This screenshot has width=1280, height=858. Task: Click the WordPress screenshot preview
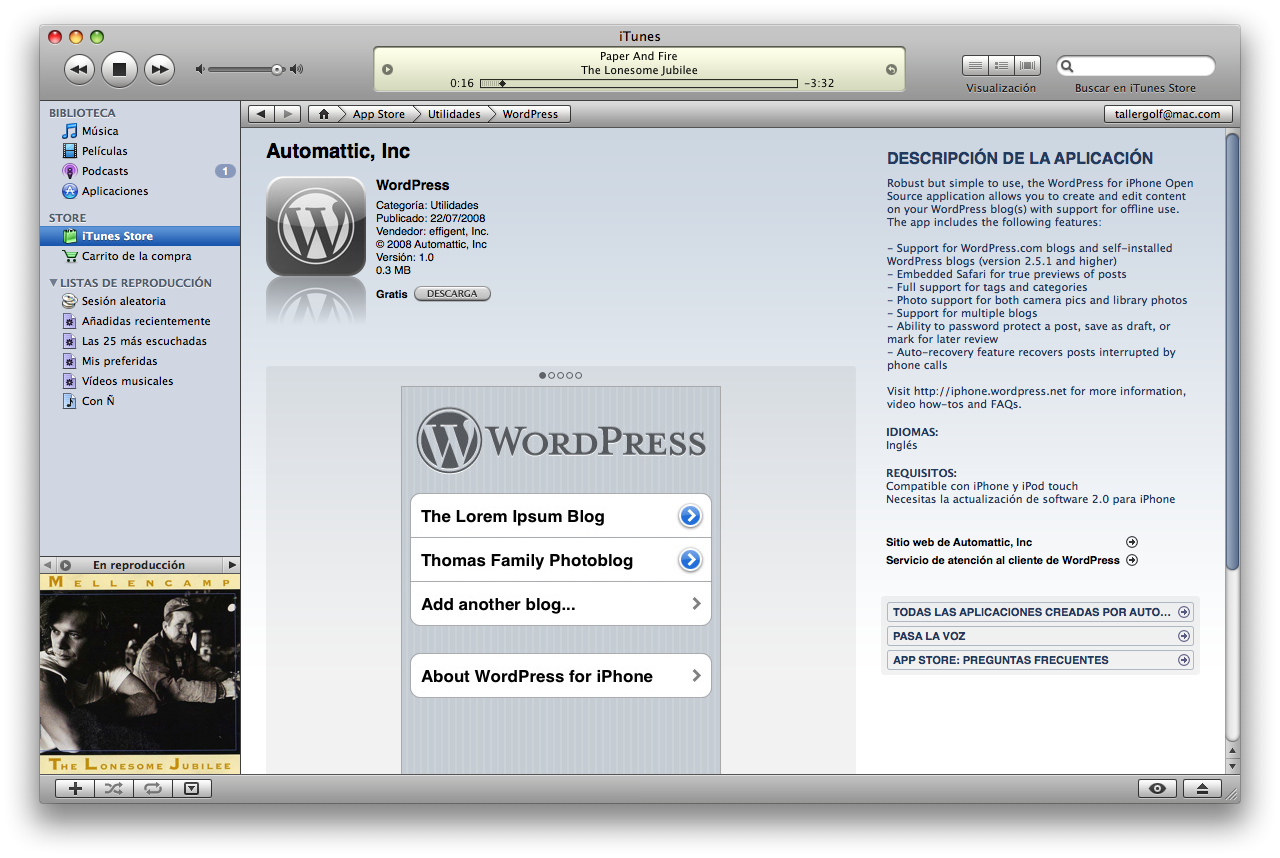561,580
